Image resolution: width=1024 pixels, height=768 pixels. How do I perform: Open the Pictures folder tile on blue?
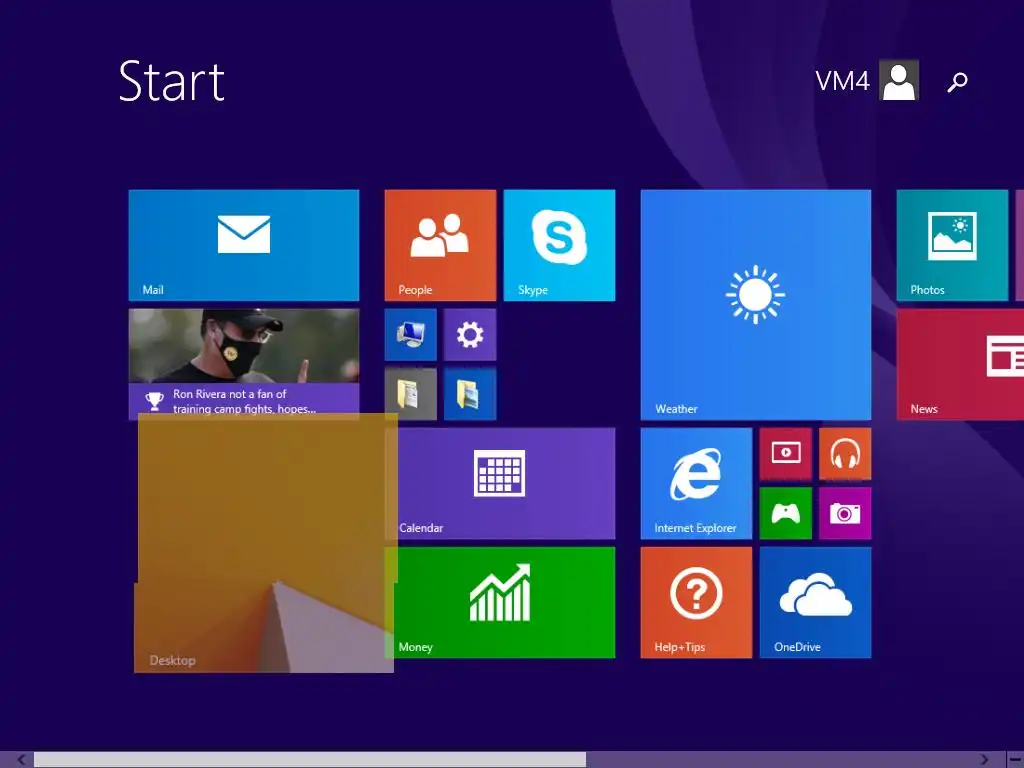(x=470, y=394)
